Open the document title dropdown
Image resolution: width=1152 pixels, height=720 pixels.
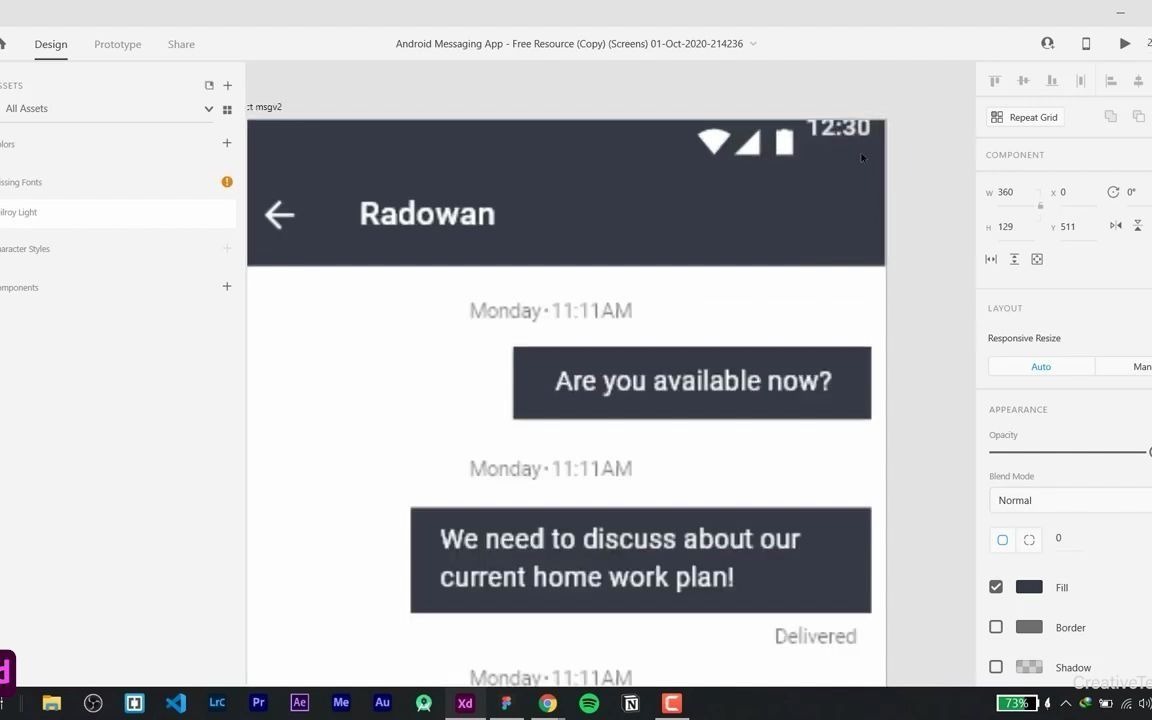pyautogui.click(x=753, y=43)
